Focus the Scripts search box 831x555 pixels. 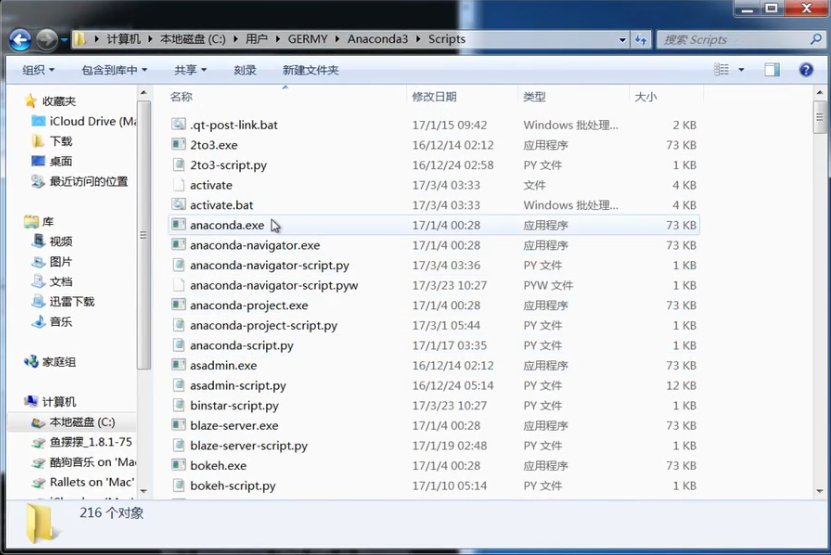734,40
